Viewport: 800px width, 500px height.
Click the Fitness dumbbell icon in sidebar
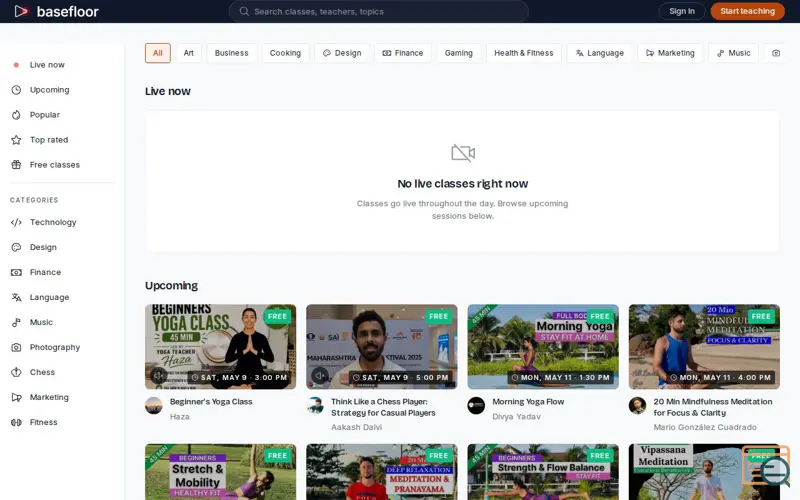click(x=16, y=422)
